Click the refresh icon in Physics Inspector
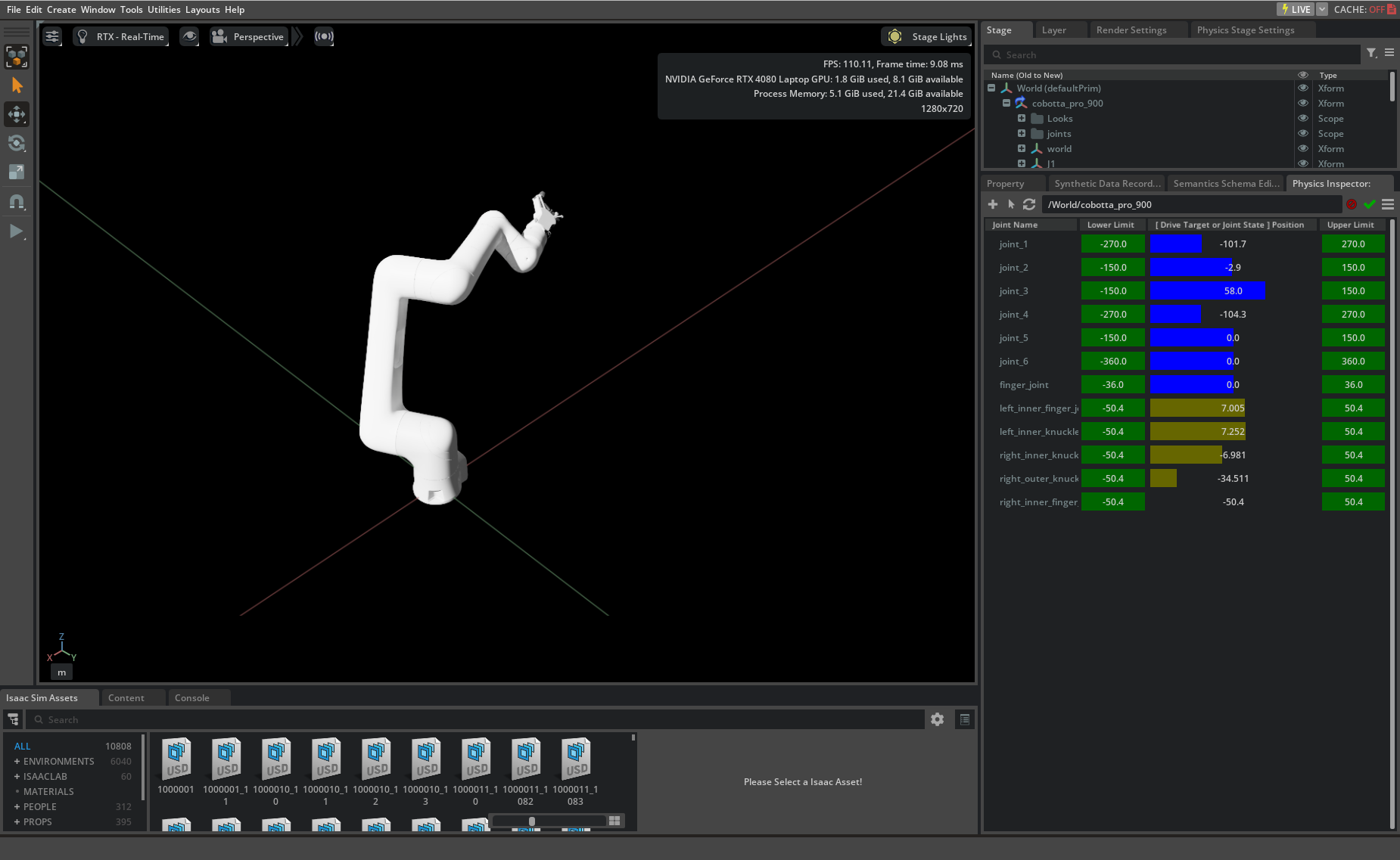 click(1029, 204)
